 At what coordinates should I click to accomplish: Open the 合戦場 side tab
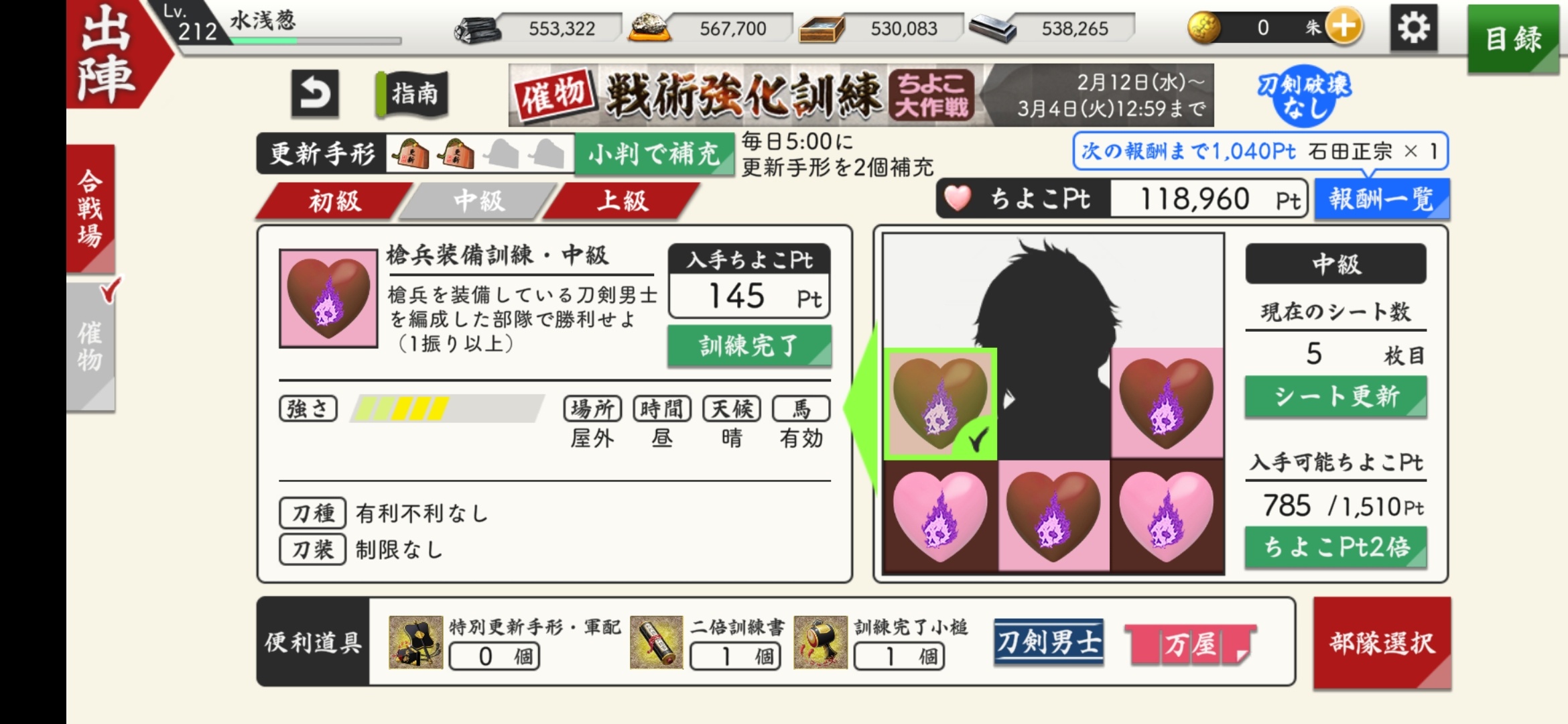pos(90,208)
